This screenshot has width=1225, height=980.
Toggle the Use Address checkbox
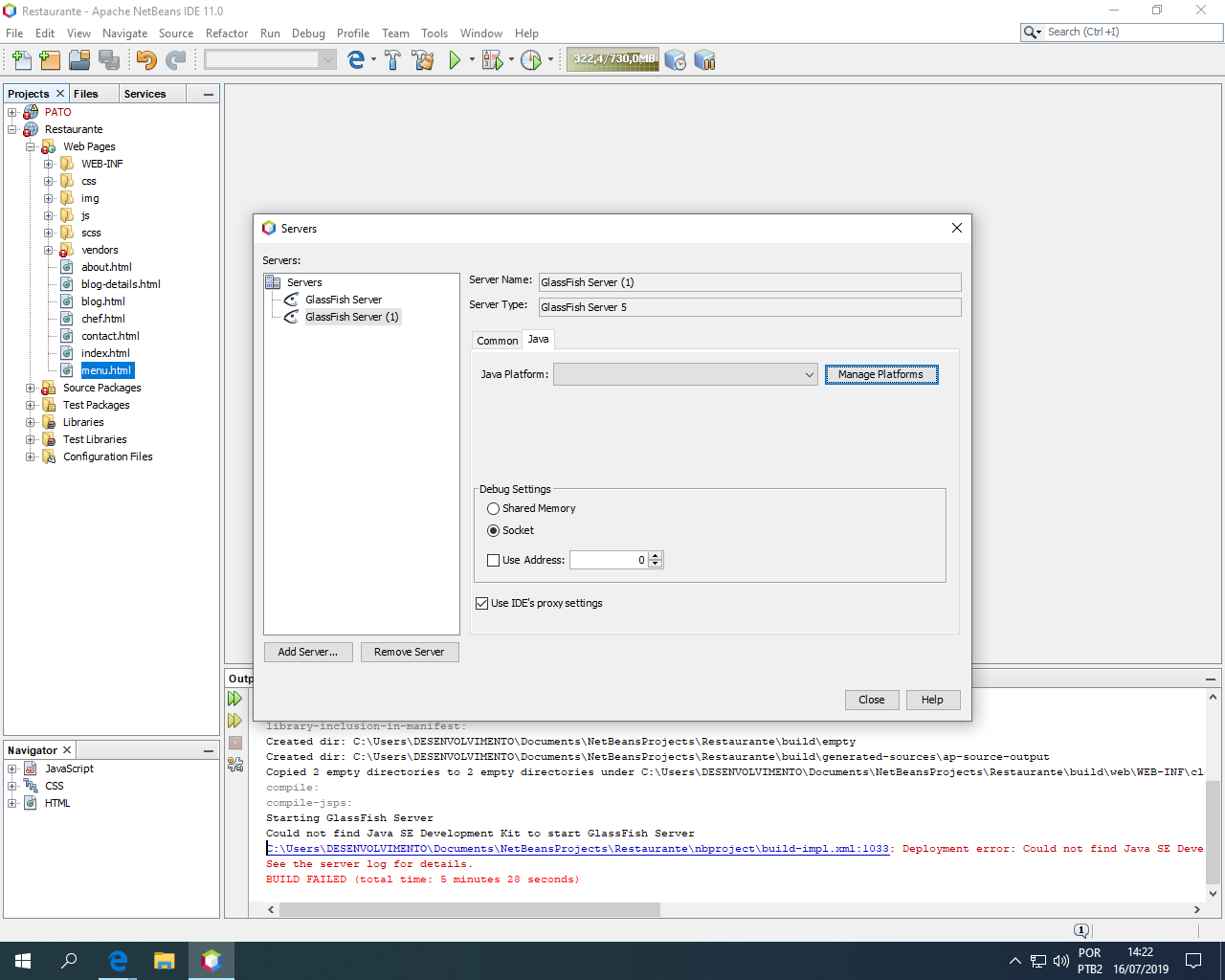coord(494,561)
